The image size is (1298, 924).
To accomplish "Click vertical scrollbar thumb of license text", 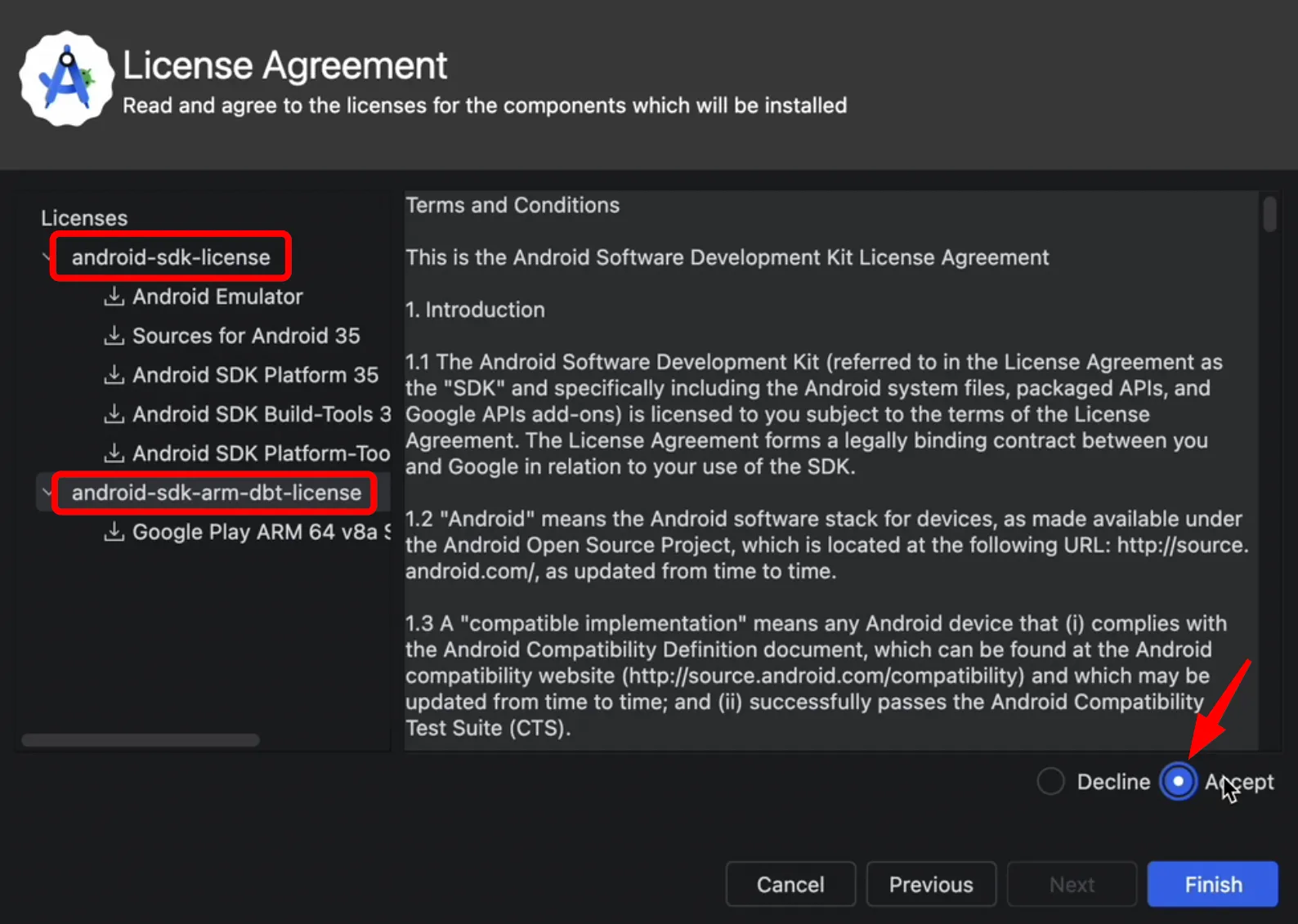I will pyautogui.click(x=1269, y=214).
